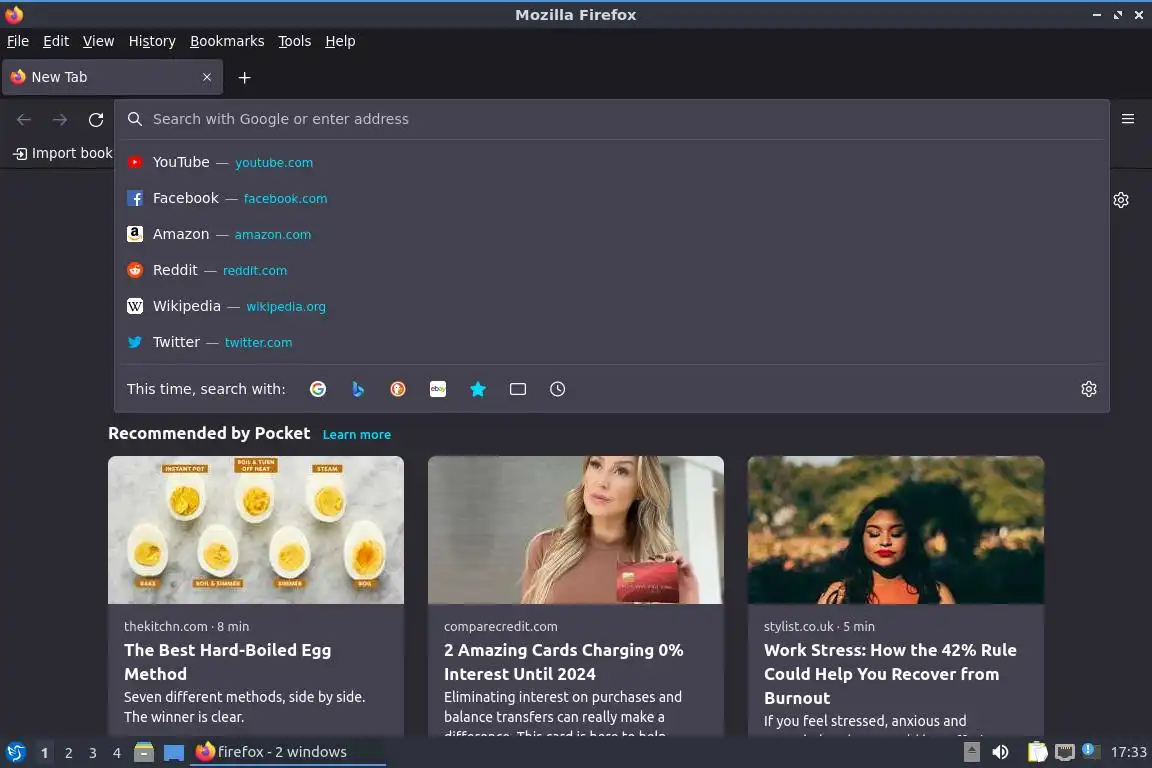The image size is (1152, 768).
Task: Switch to workspace 3 in taskbar
Action: coord(93,753)
